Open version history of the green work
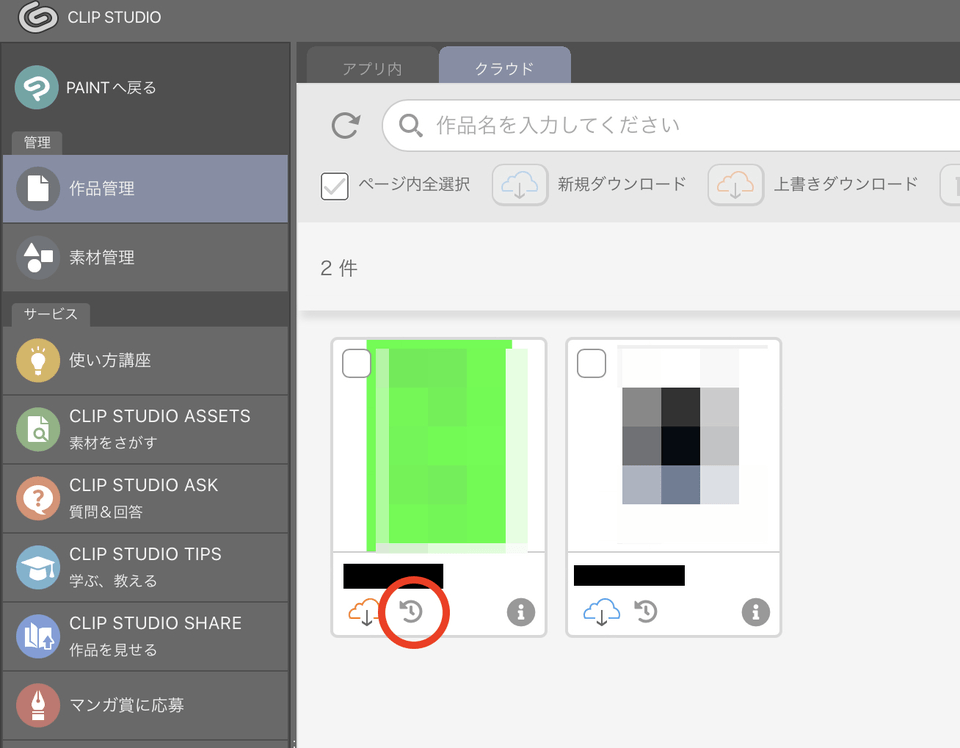This screenshot has height=748, width=960. pos(411,611)
